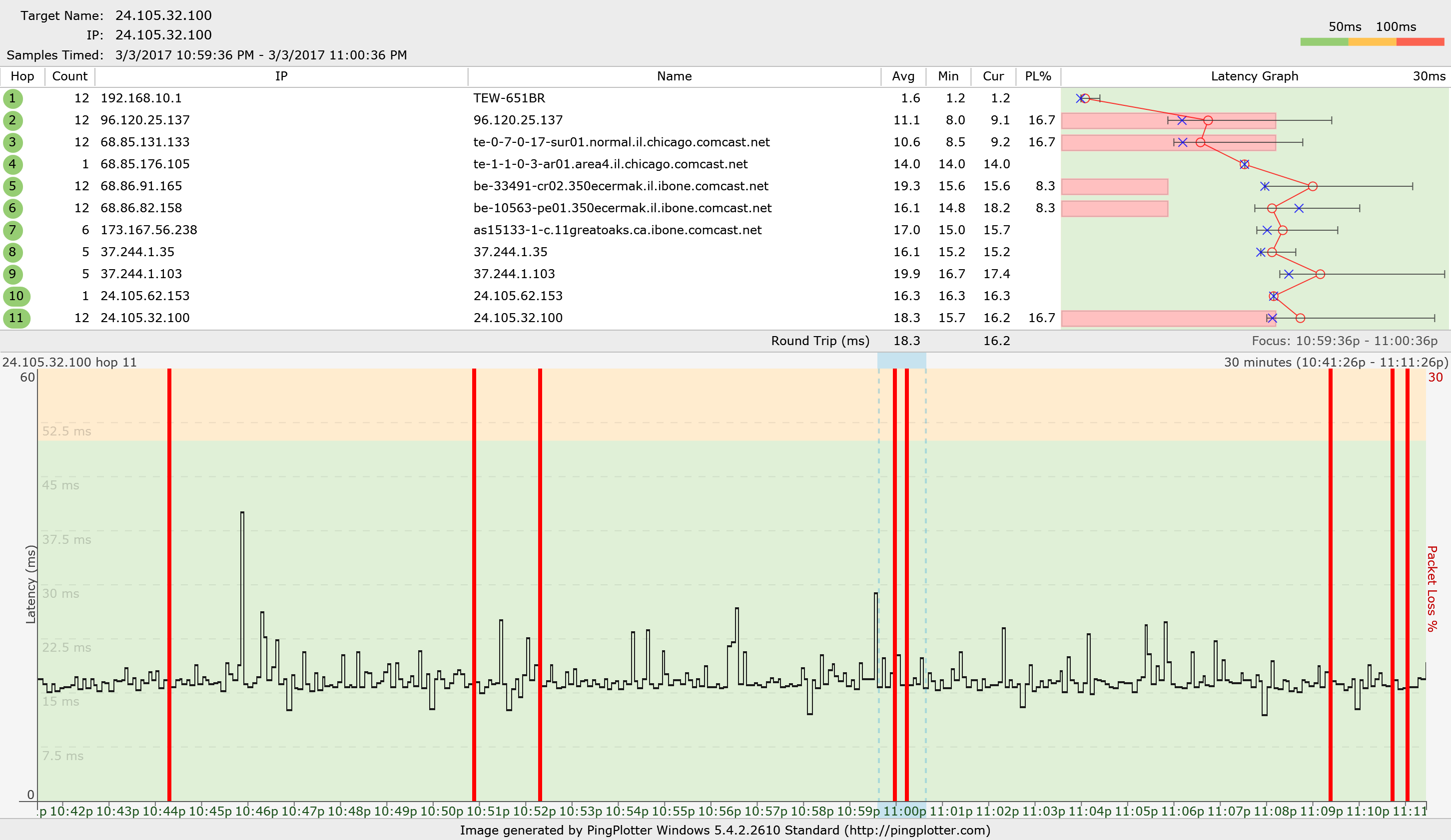This screenshot has height=840, width=1451.
Task: Click the Name column header
Action: click(674, 76)
